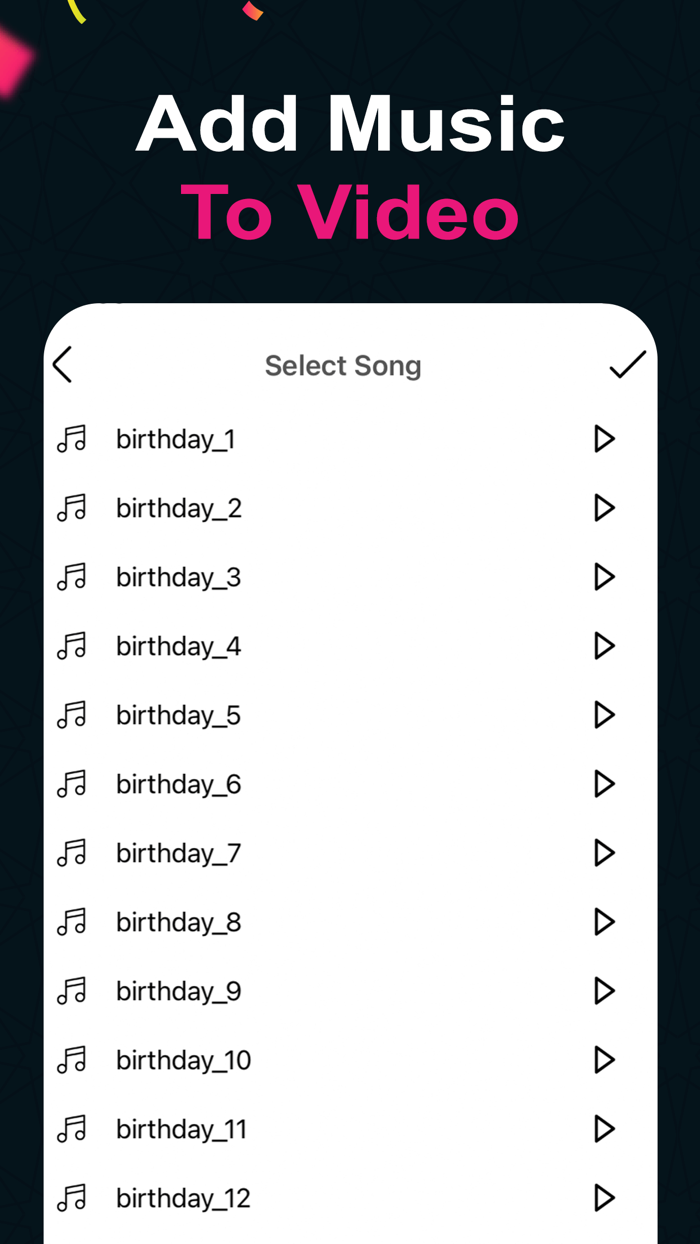Play a preview of birthday_2
This screenshot has height=1244, width=700.
coord(604,507)
